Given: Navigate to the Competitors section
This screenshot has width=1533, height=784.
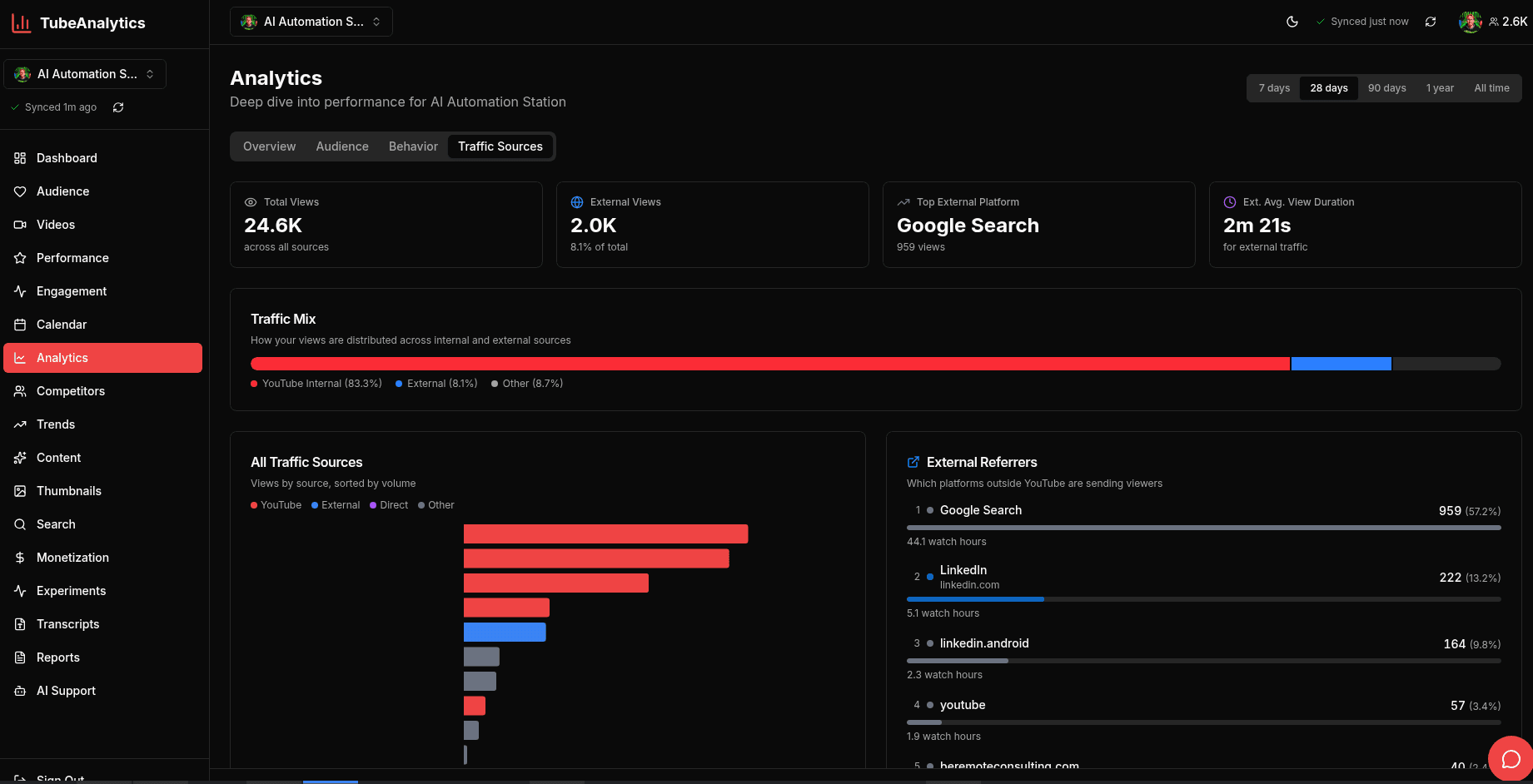Looking at the screenshot, I should 70,390.
